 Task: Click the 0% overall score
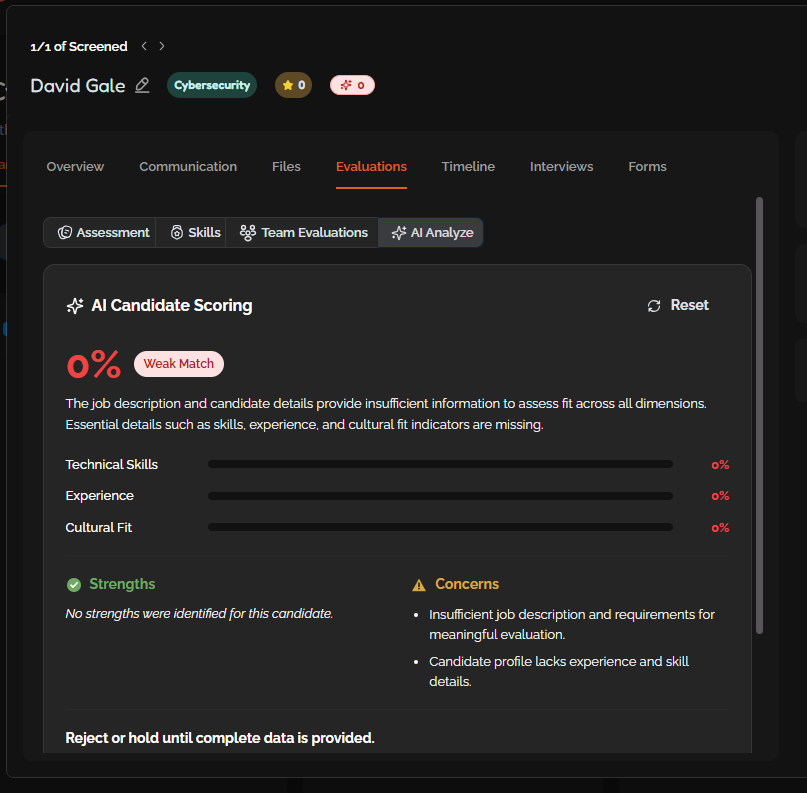(x=94, y=364)
